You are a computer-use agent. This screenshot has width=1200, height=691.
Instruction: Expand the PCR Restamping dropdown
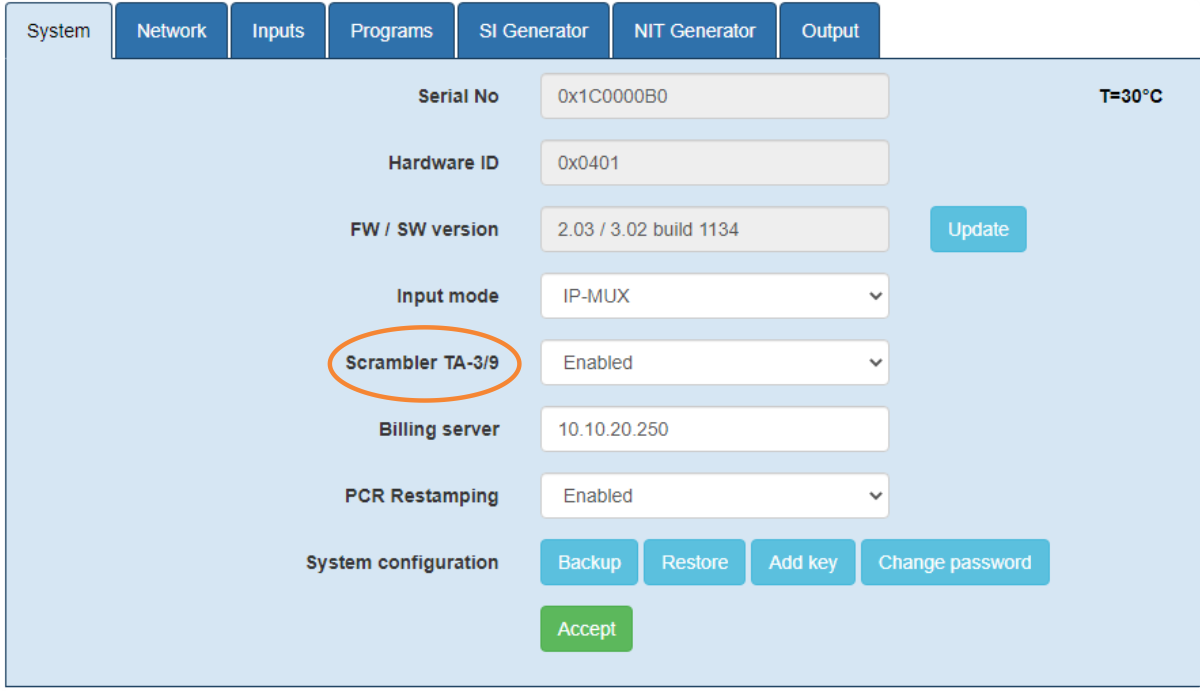(x=714, y=496)
